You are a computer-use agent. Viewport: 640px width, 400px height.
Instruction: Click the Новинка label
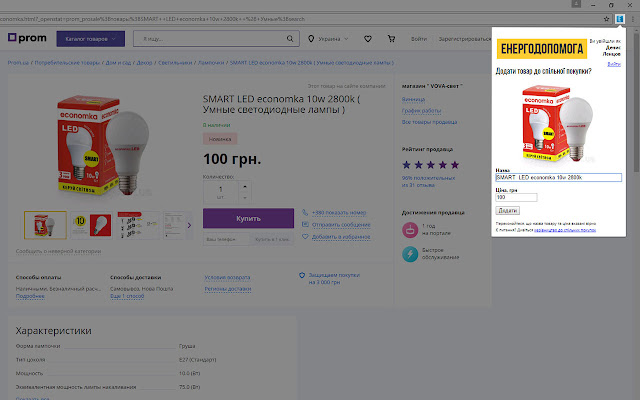220,139
